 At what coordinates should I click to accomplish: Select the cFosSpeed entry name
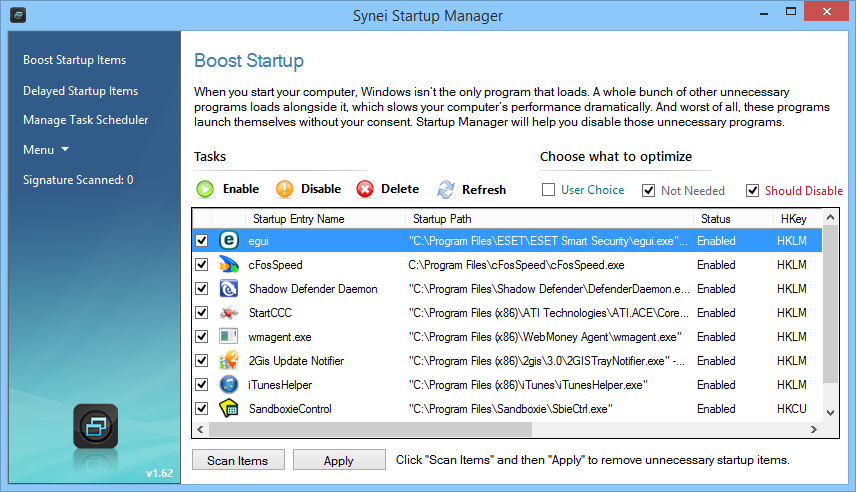pyautogui.click(x=275, y=265)
